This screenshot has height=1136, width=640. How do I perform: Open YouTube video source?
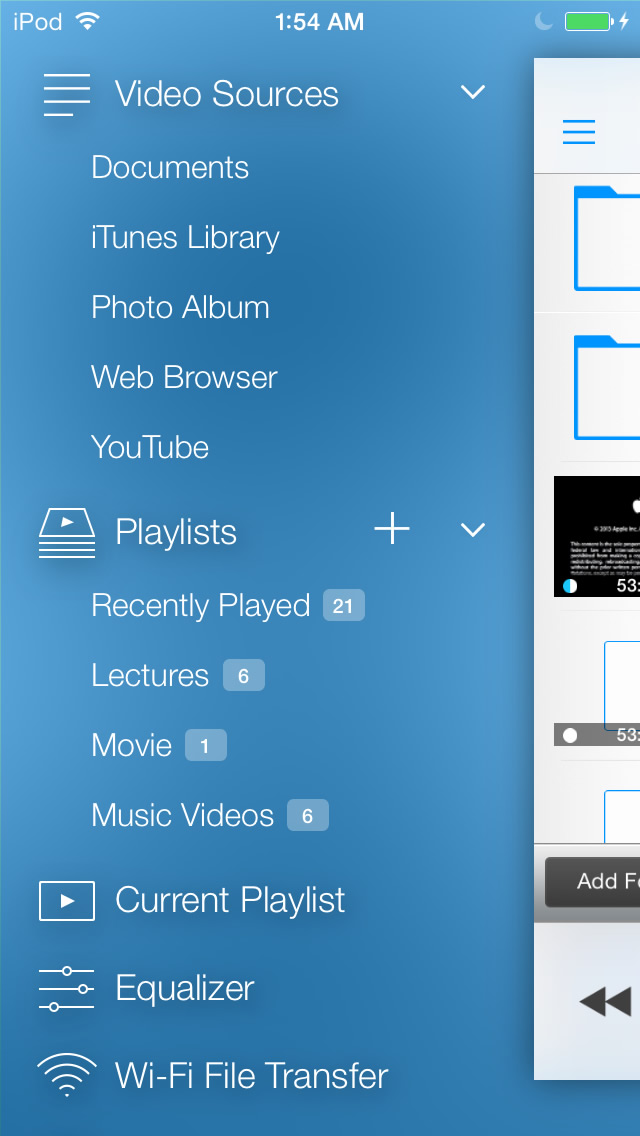[x=150, y=448]
